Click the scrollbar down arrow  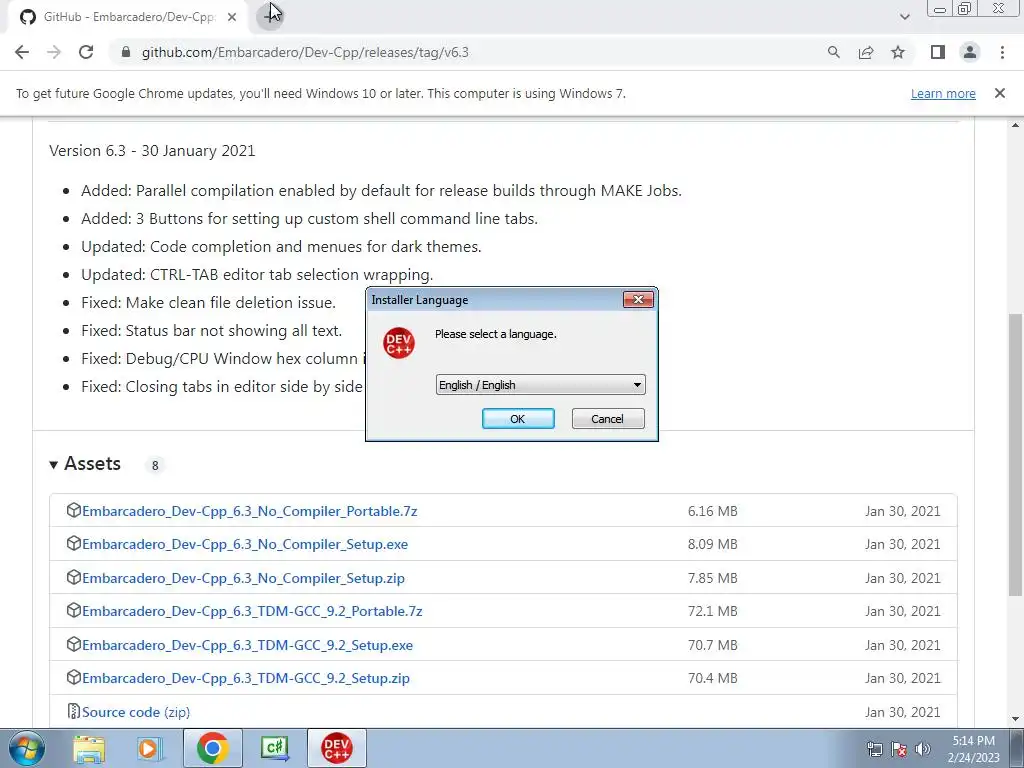pos(1016,719)
